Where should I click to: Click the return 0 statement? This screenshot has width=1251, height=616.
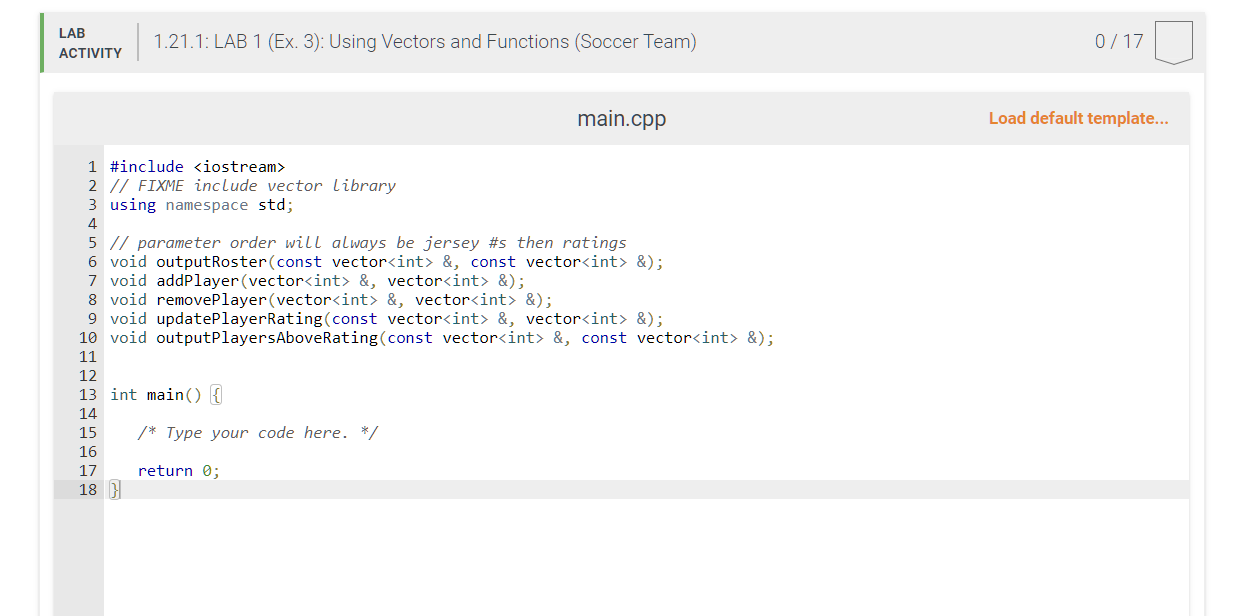(180, 470)
